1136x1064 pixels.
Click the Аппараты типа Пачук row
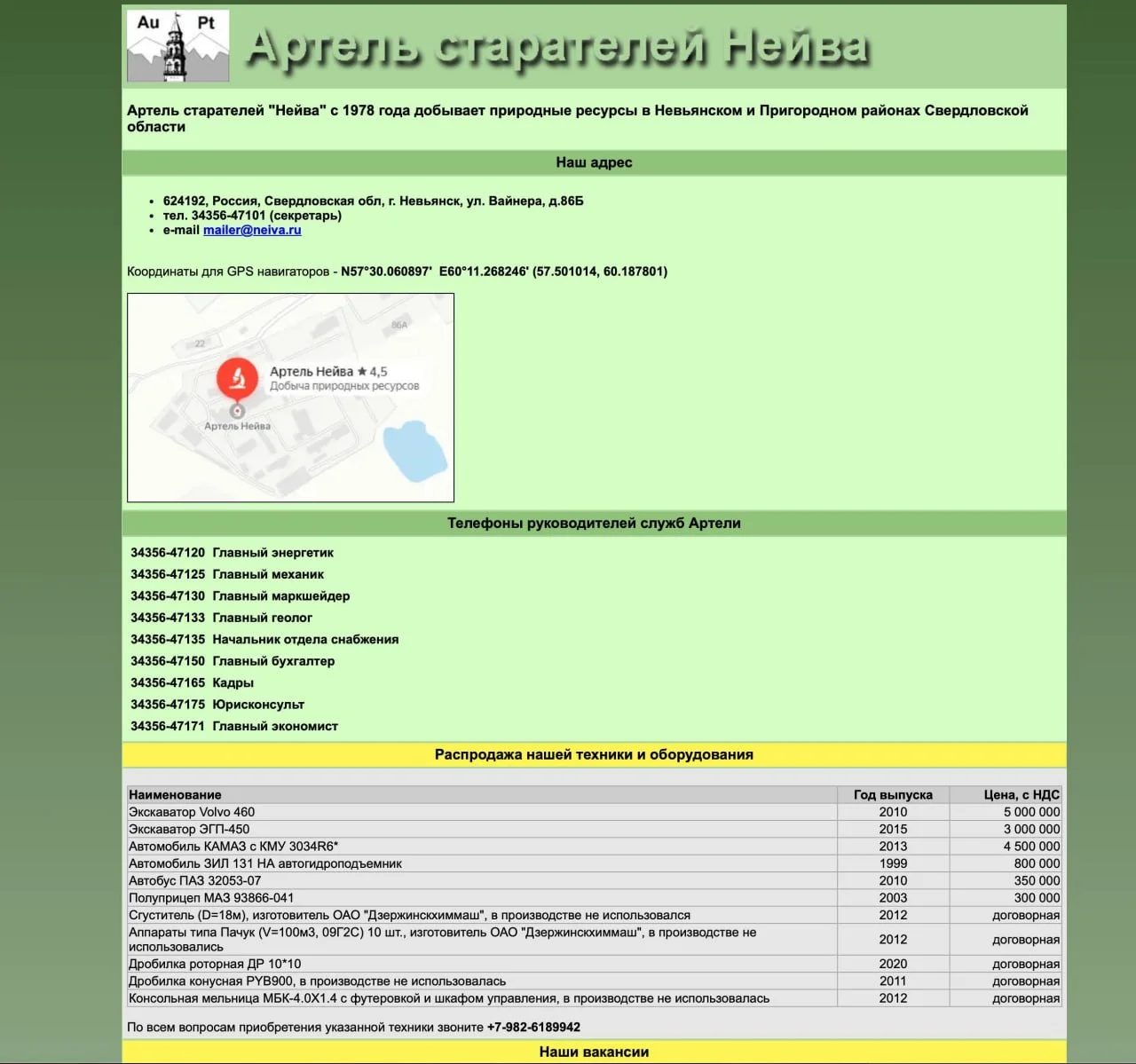pos(594,940)
